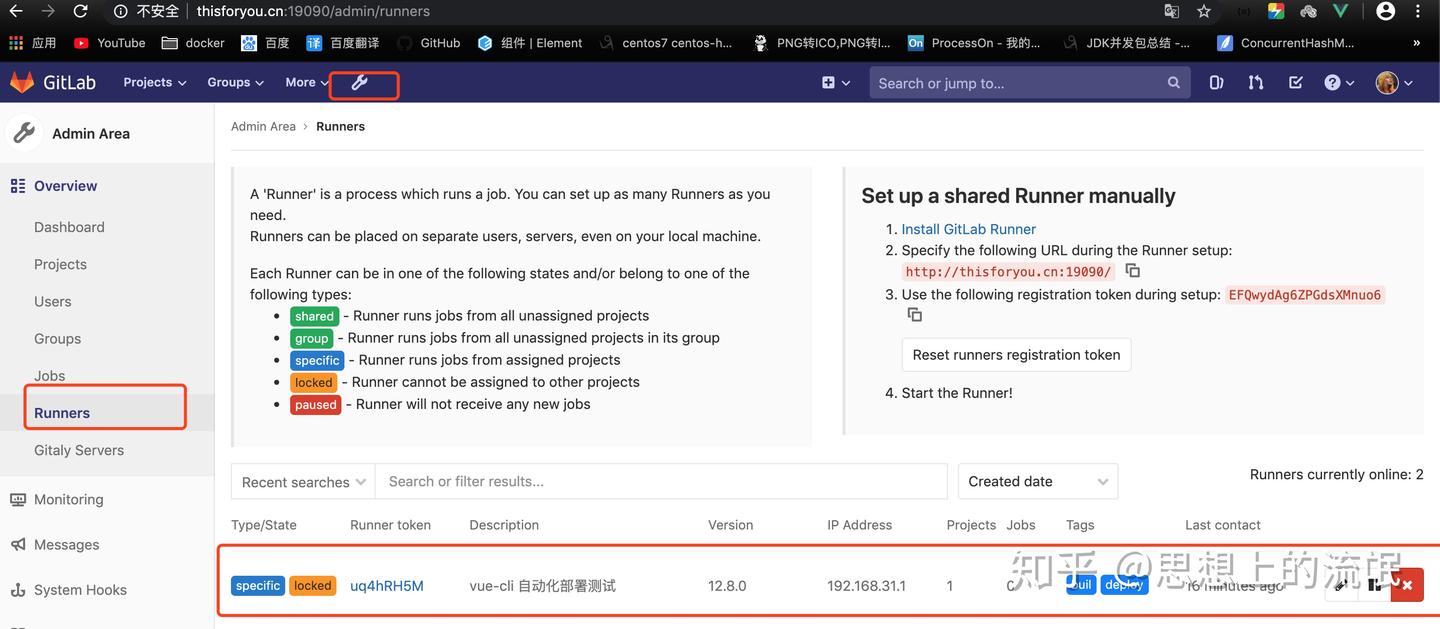Copy the runner registration token

(914, 314)
